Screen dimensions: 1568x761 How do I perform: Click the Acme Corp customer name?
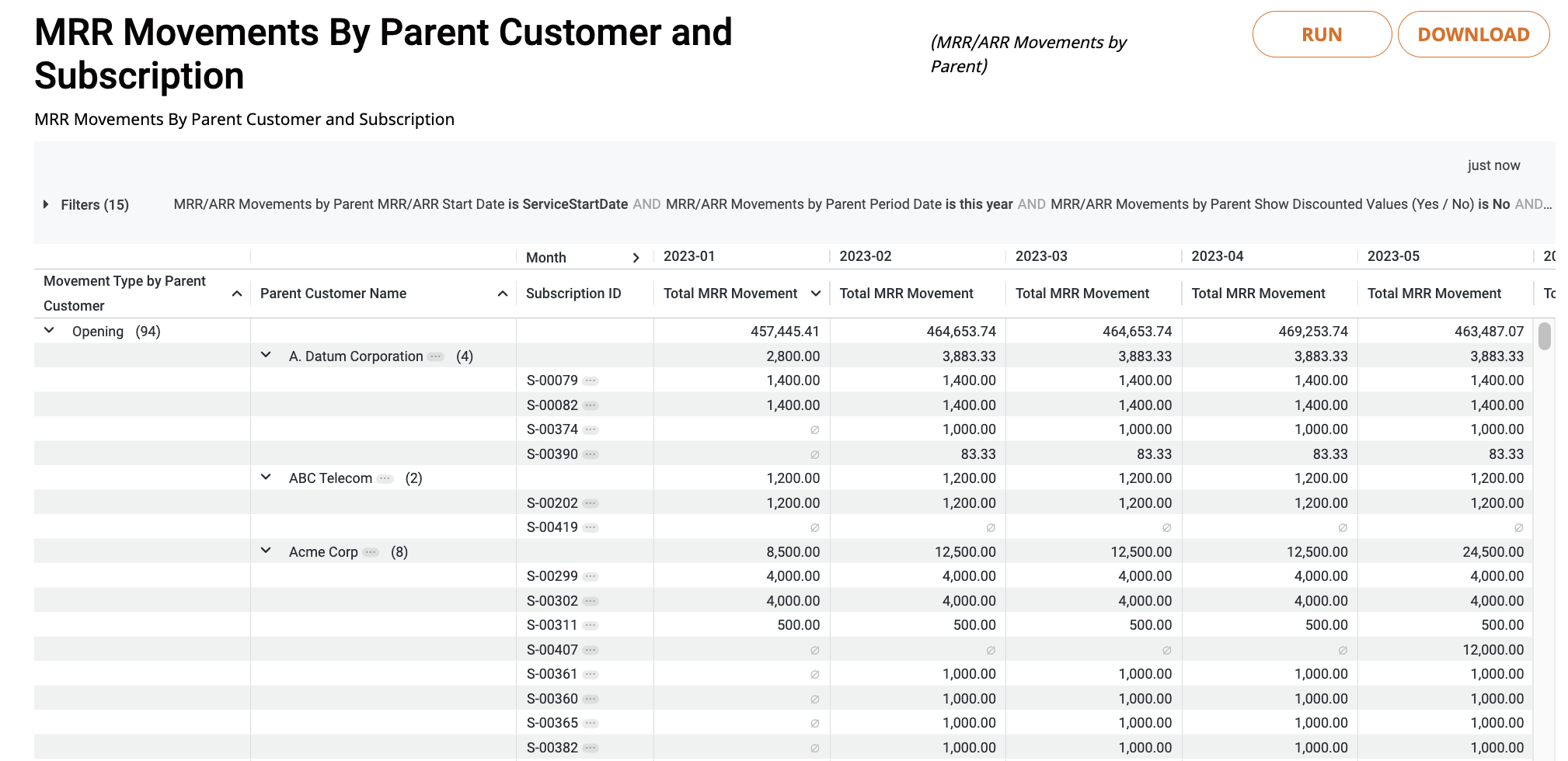click(x=323, y=552)
